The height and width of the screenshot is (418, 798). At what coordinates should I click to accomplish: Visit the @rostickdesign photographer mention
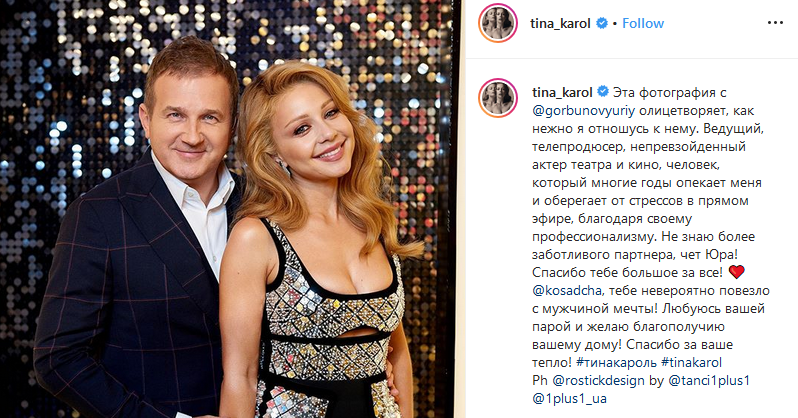point(598,381)
